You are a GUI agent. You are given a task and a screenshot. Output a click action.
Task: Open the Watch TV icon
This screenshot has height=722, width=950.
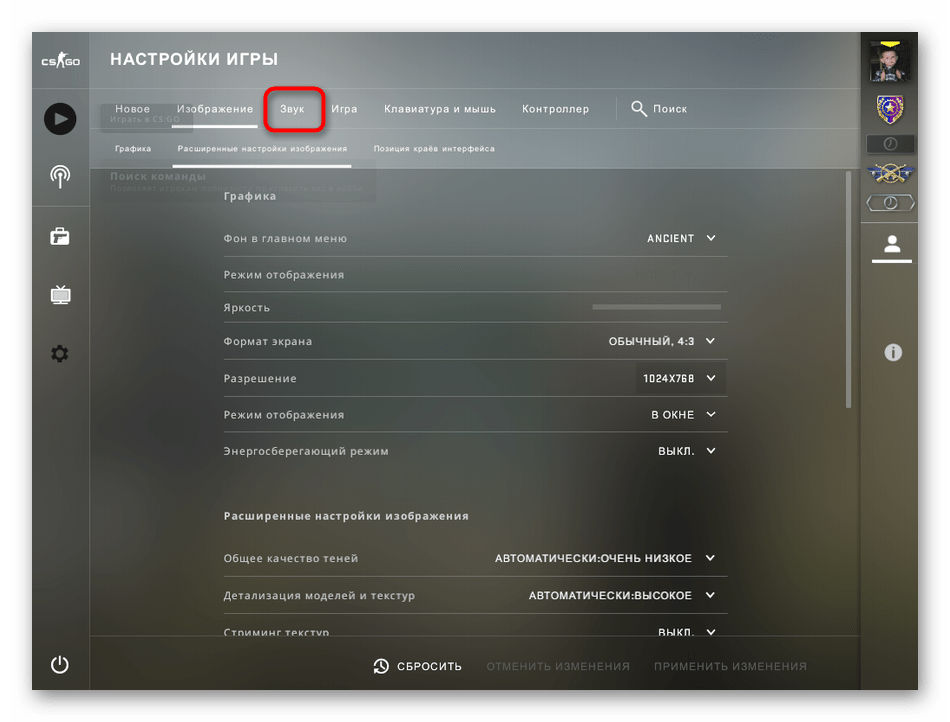(60, 295)
